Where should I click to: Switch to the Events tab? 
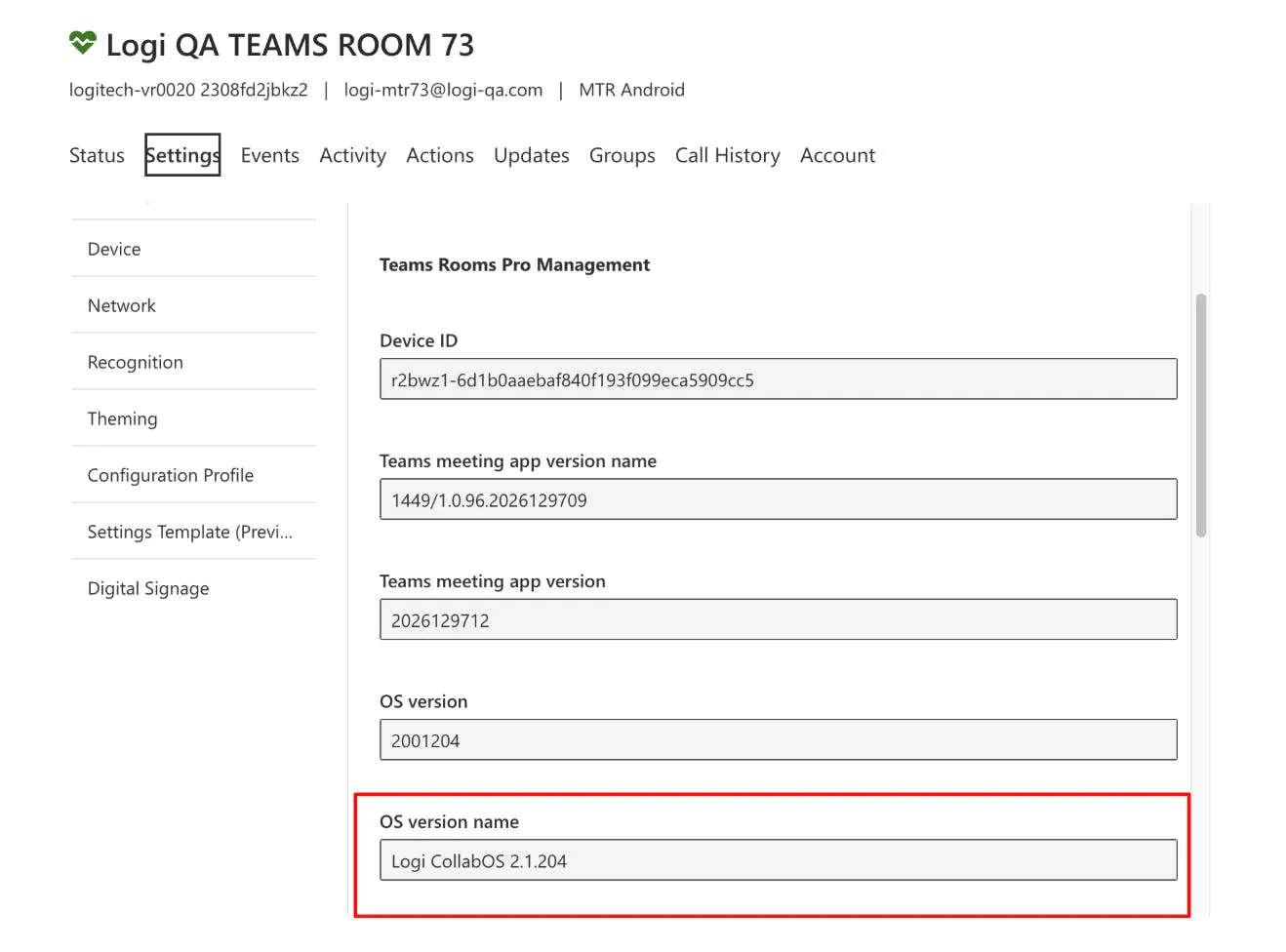click(x=270, y=155)
